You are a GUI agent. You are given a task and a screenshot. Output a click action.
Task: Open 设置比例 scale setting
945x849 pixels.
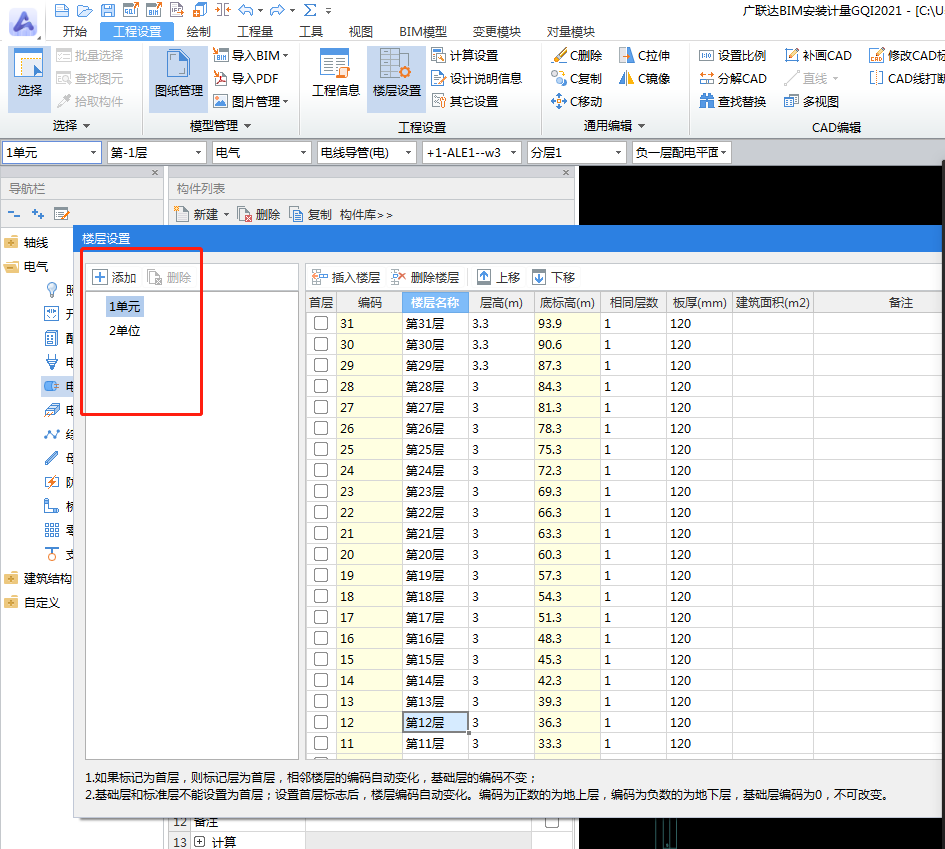[x=732, y=55]
